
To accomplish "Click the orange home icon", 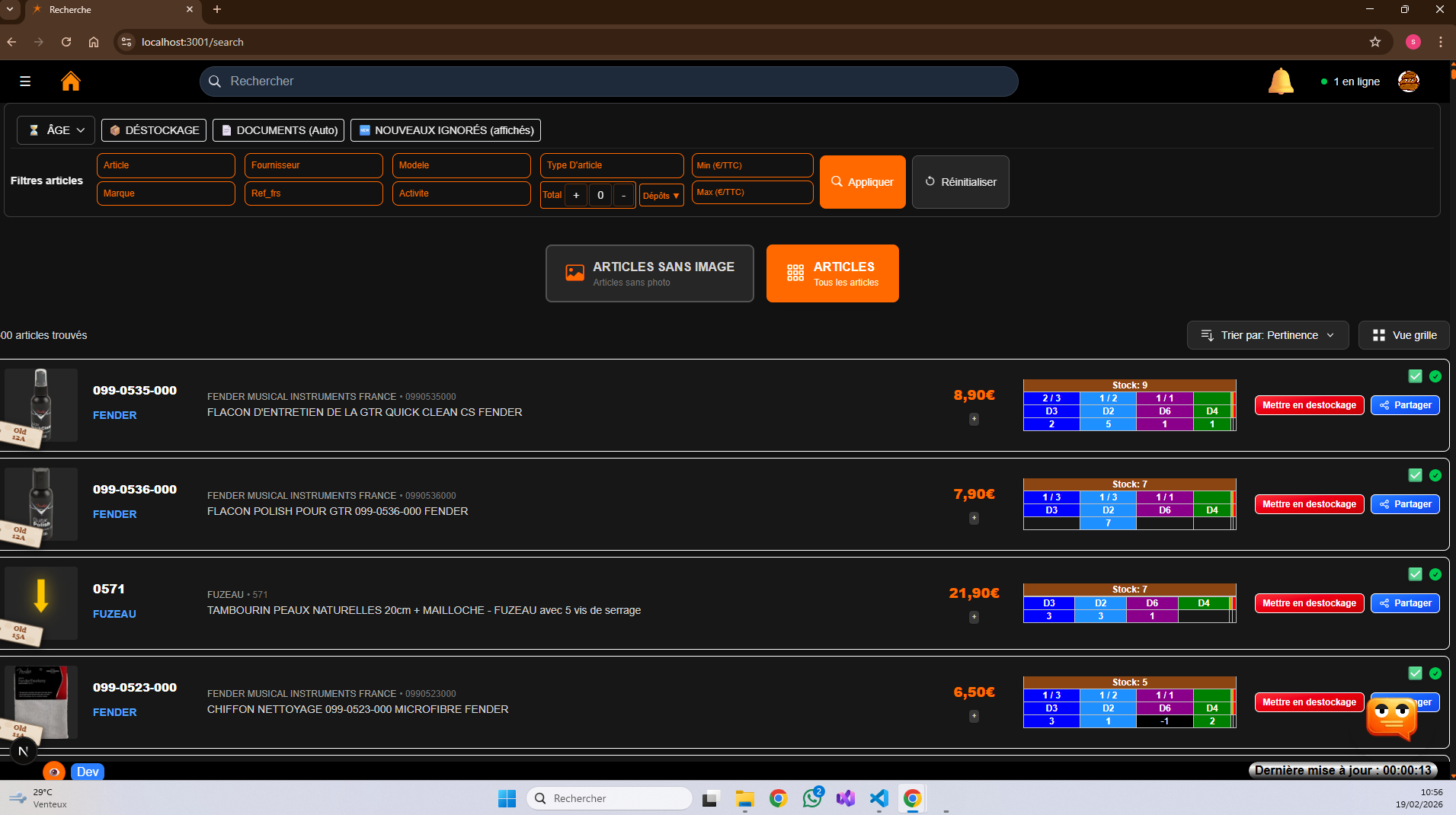I will [71, 81].
